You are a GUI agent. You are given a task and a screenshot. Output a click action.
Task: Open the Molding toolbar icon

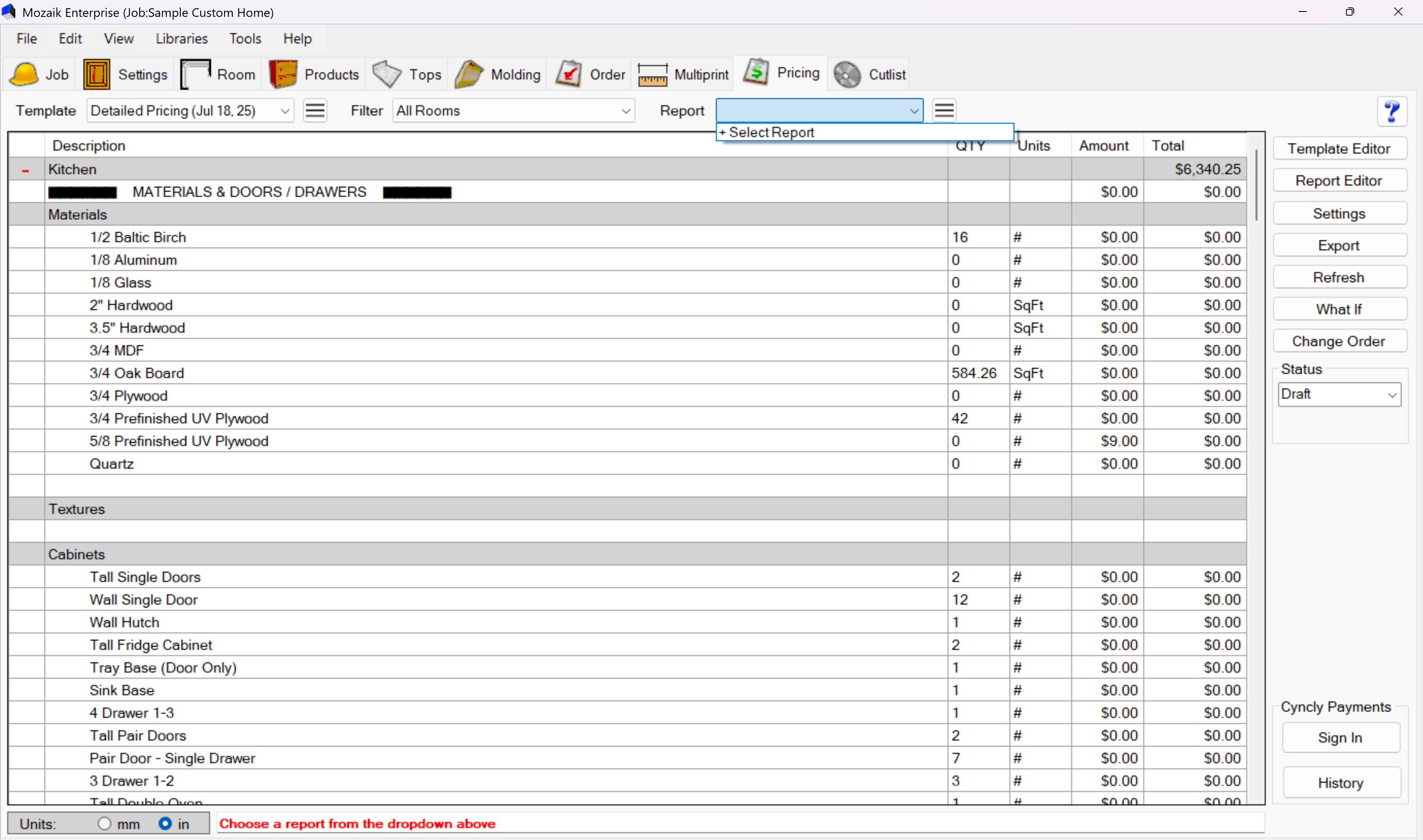pyautogui.click(x=469, y=74)
